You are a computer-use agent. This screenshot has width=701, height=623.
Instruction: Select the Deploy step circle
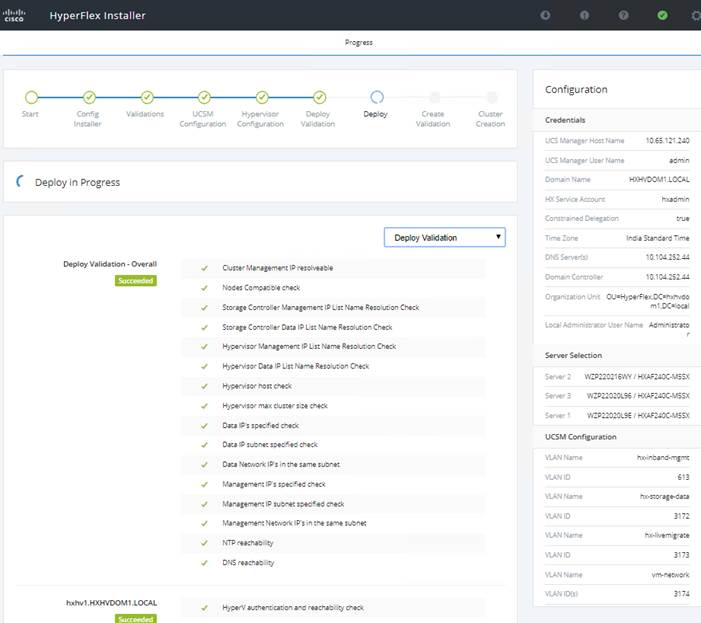pyautogui.click(x=376, y=97)
